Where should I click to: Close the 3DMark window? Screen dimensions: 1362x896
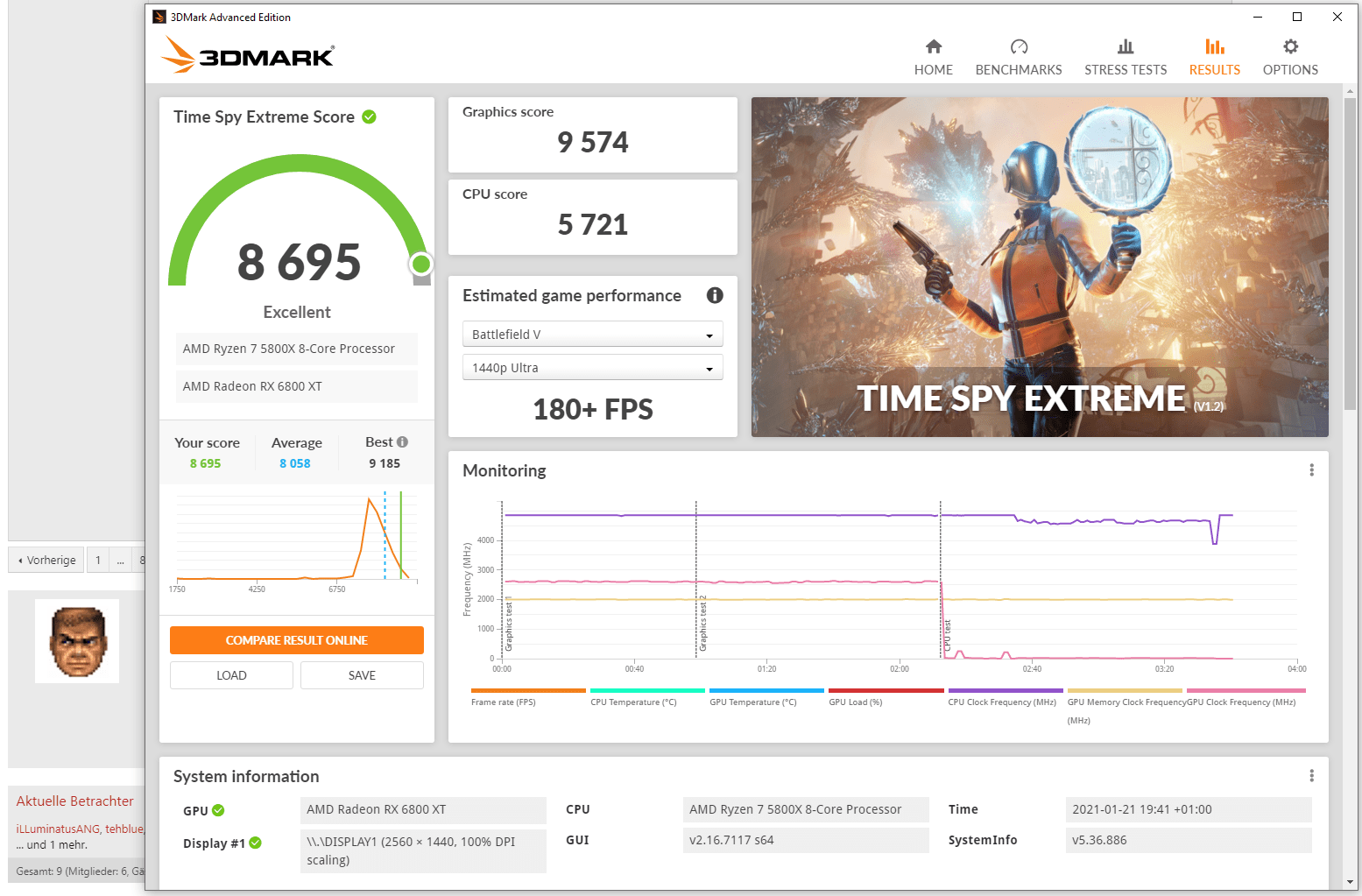coord(1337,17)
